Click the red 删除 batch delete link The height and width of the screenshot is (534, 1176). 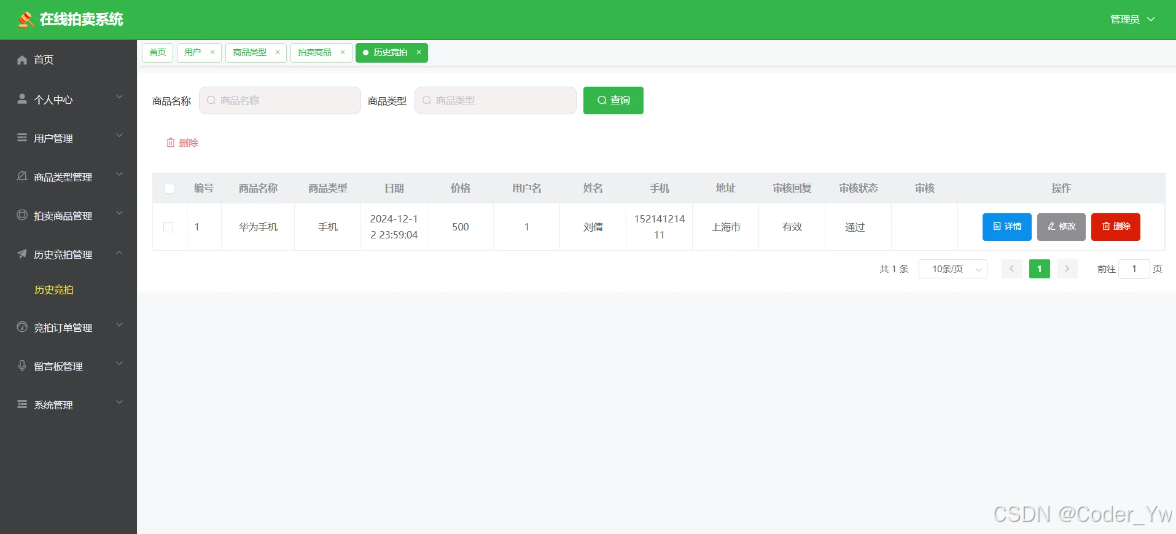click(x=182, y=142)
